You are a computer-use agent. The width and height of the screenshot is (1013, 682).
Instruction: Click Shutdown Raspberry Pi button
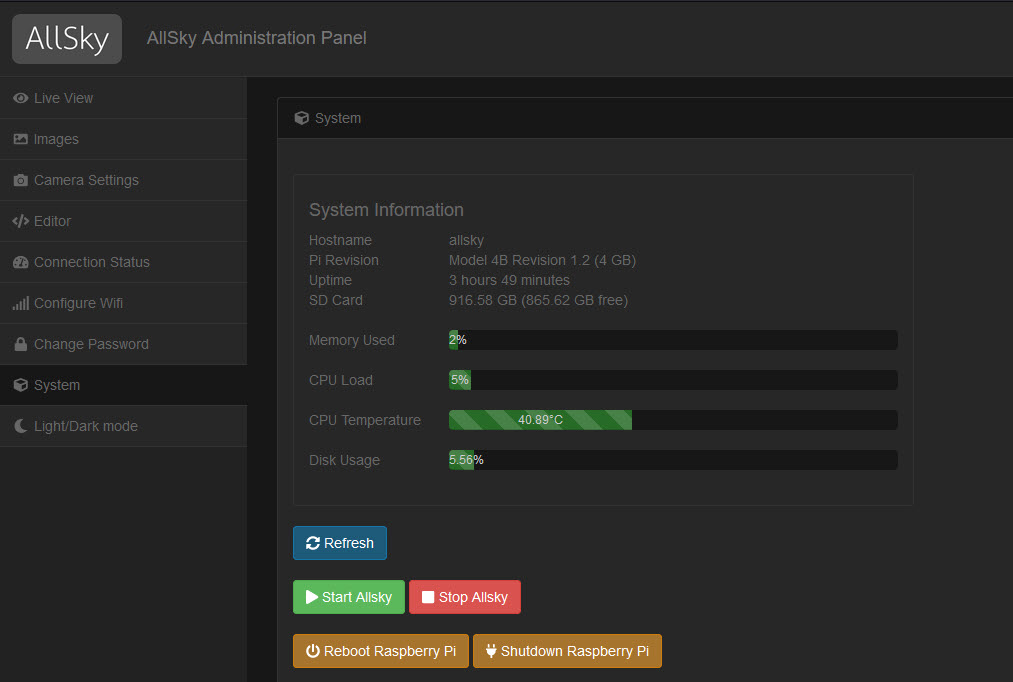tap(567, 651)
